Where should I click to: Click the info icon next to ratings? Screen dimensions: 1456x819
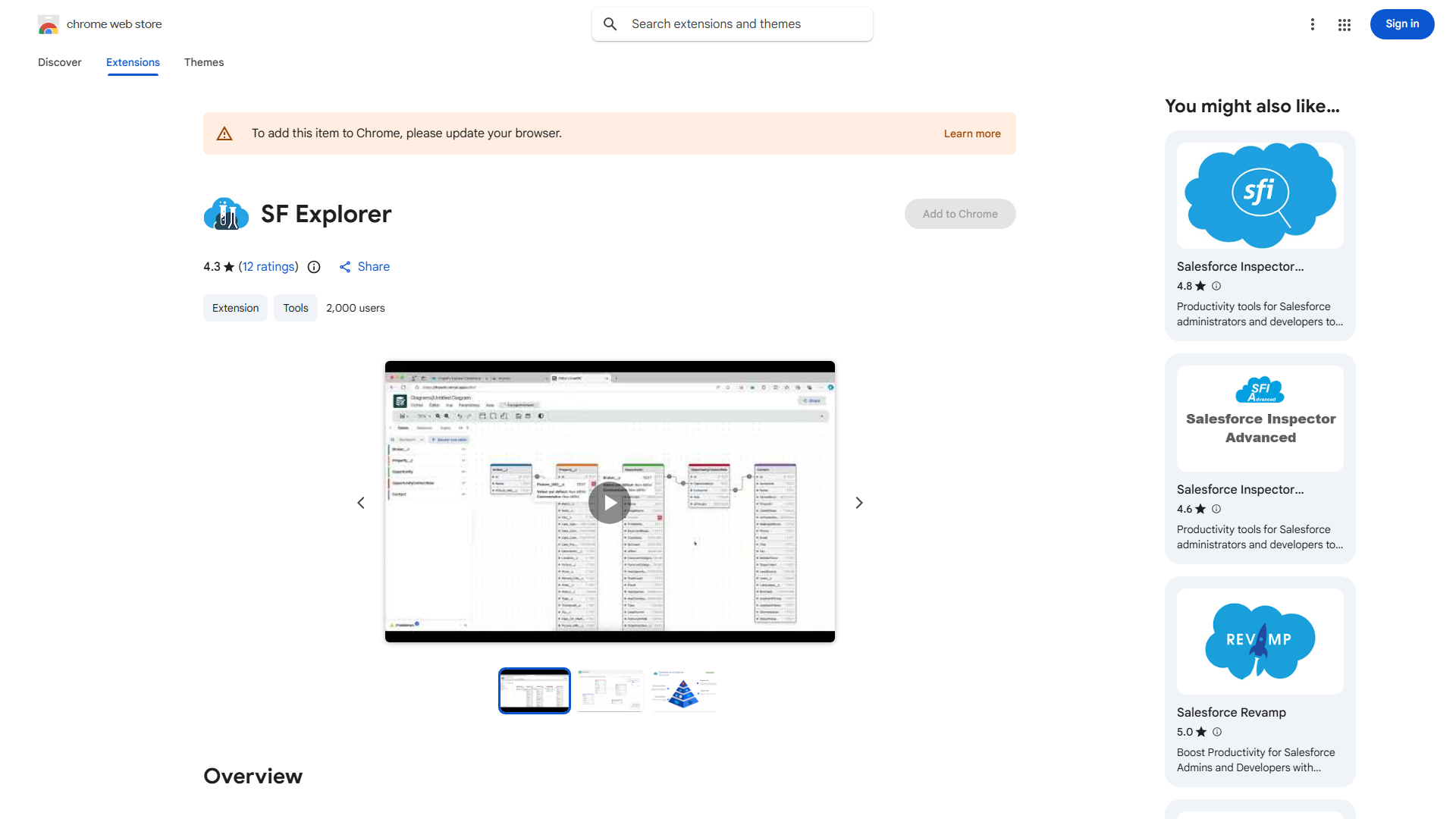pos(314,267)
